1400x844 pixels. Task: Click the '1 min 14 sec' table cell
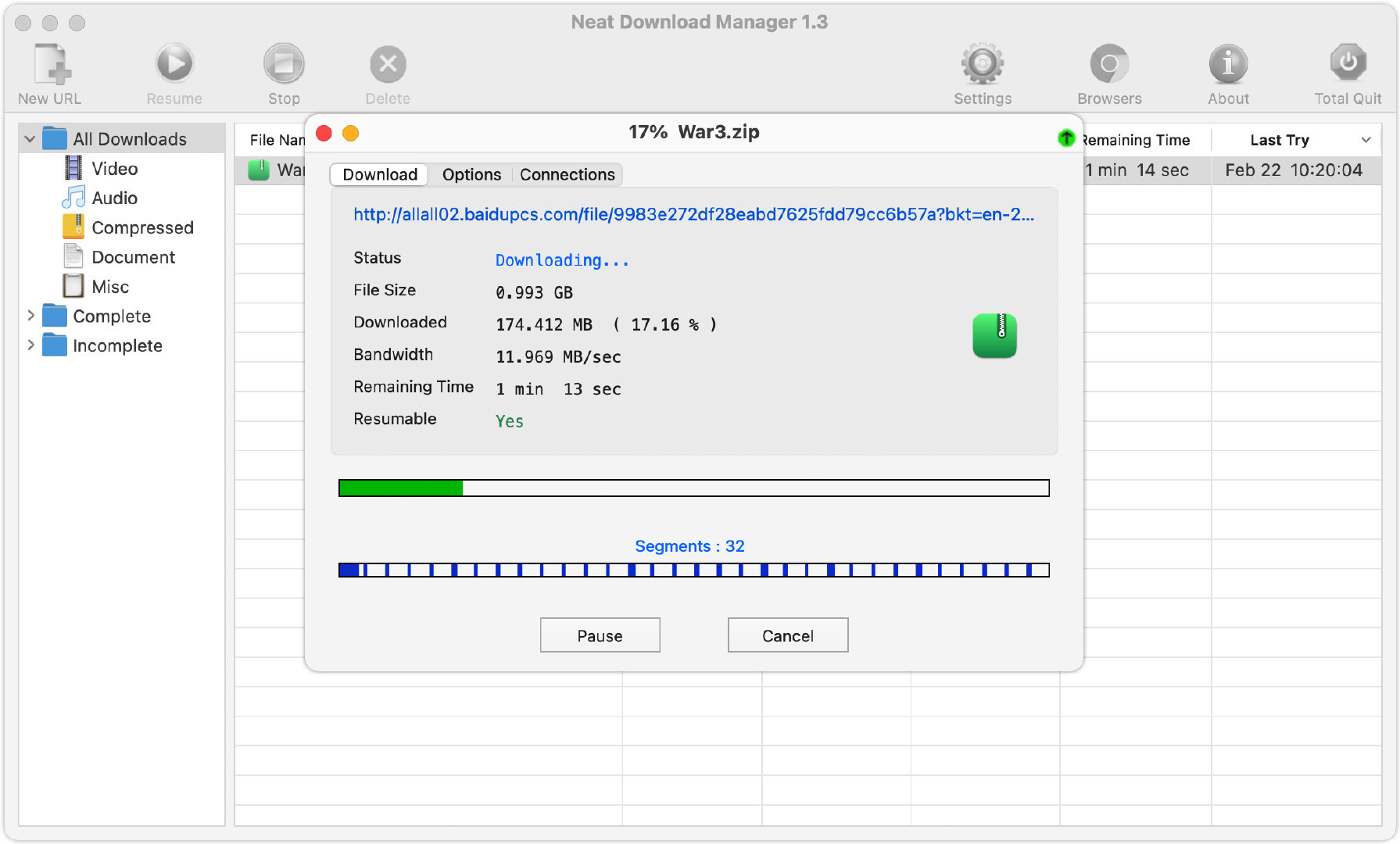coord(1137,170)
